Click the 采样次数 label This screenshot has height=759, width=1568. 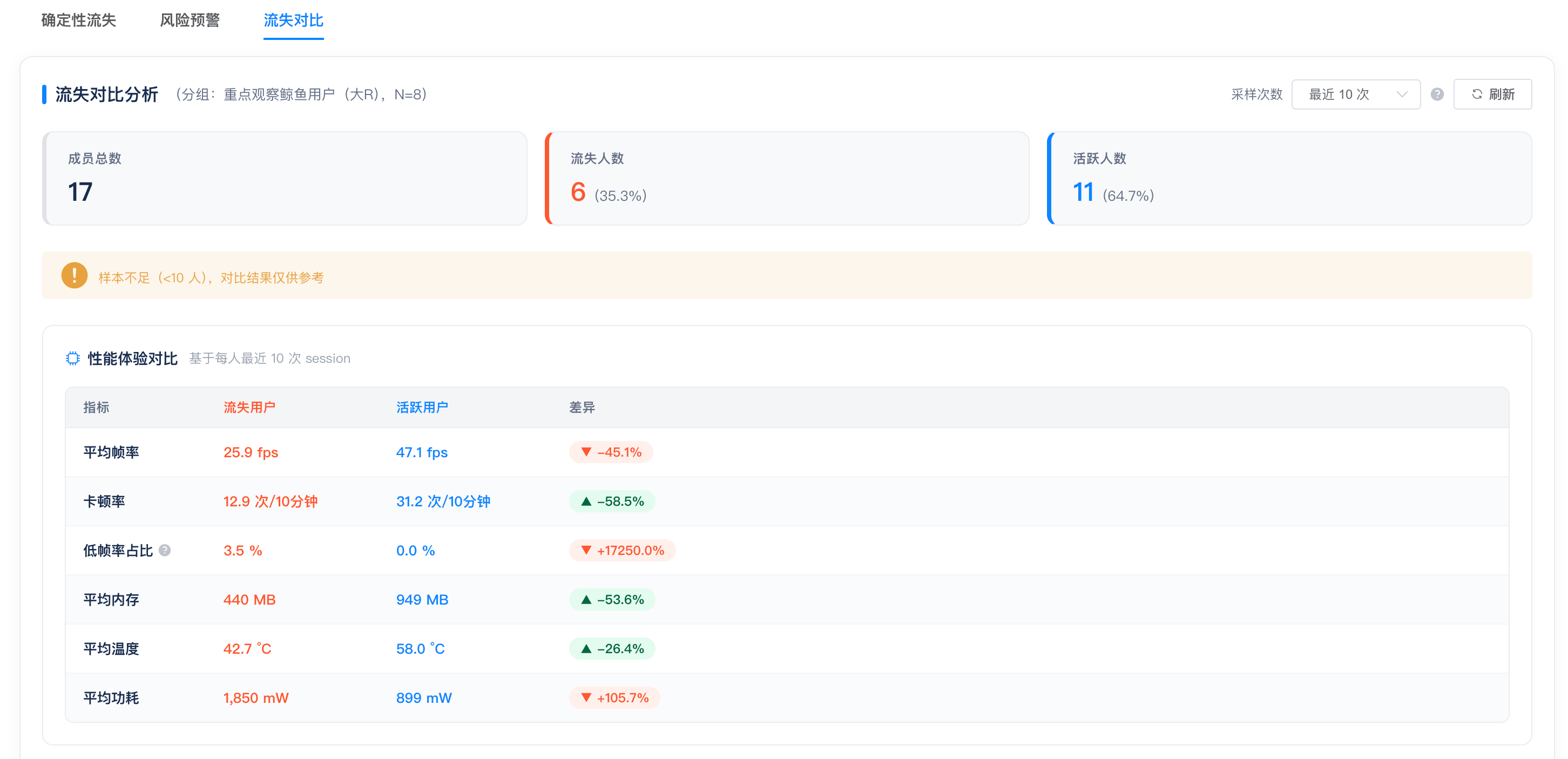coord(1257,94)
